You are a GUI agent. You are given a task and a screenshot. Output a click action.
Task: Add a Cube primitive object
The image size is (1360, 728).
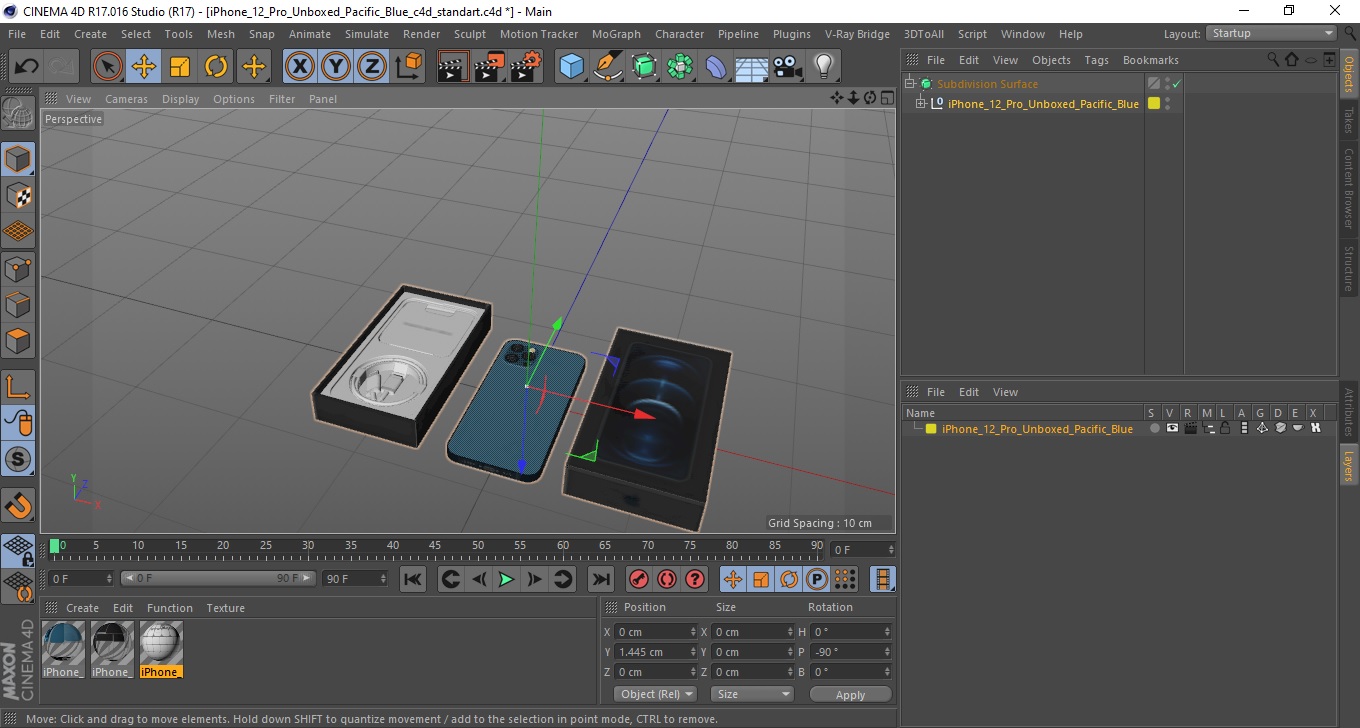tap(571, 67)
